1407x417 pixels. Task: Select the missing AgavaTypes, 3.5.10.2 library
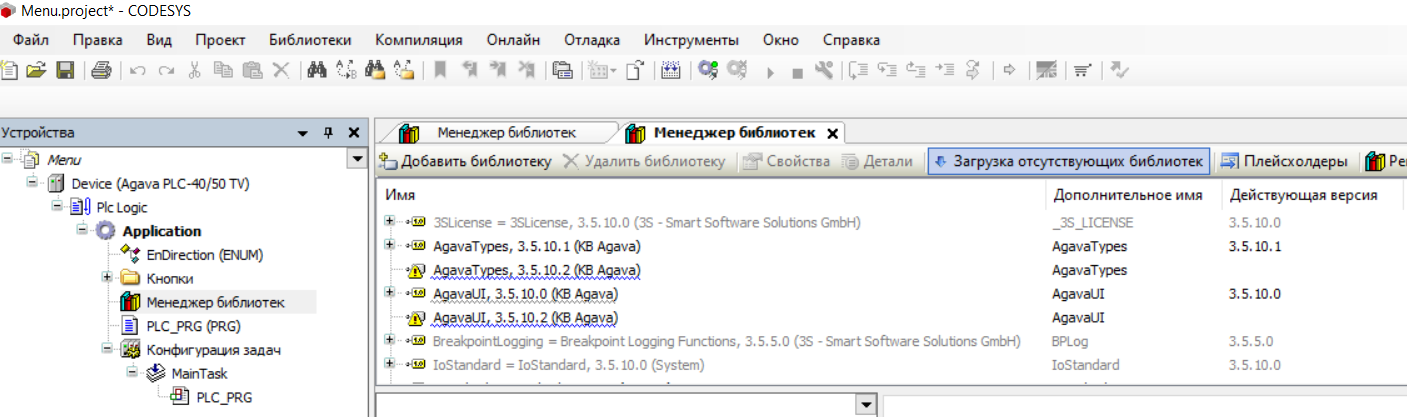(537, 270)
